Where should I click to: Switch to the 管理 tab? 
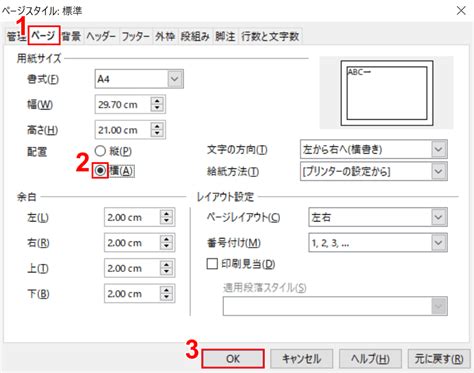[x=16, y=36]
